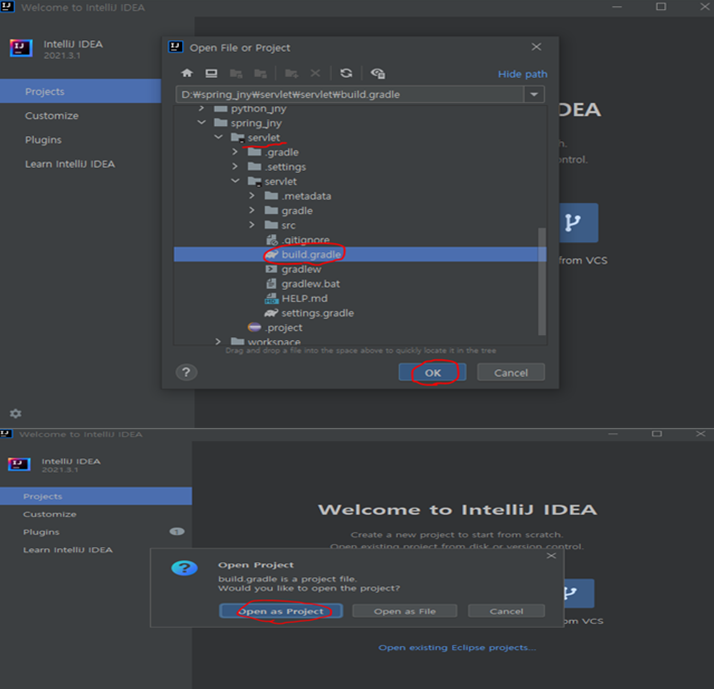This screenshot has height=689, width=714.
Task: Choose Open as Project
Action: click(281, 611)
